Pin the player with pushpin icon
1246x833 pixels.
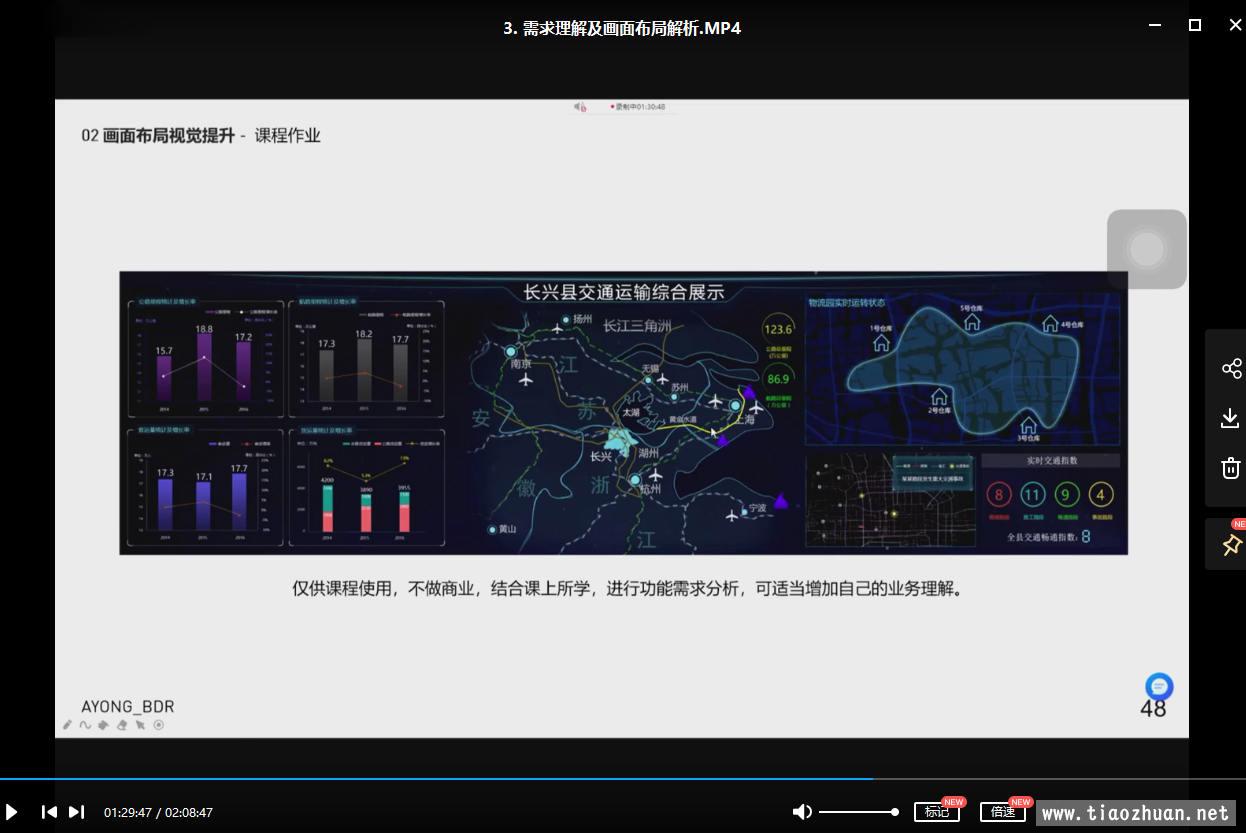tap(1231, 545)
